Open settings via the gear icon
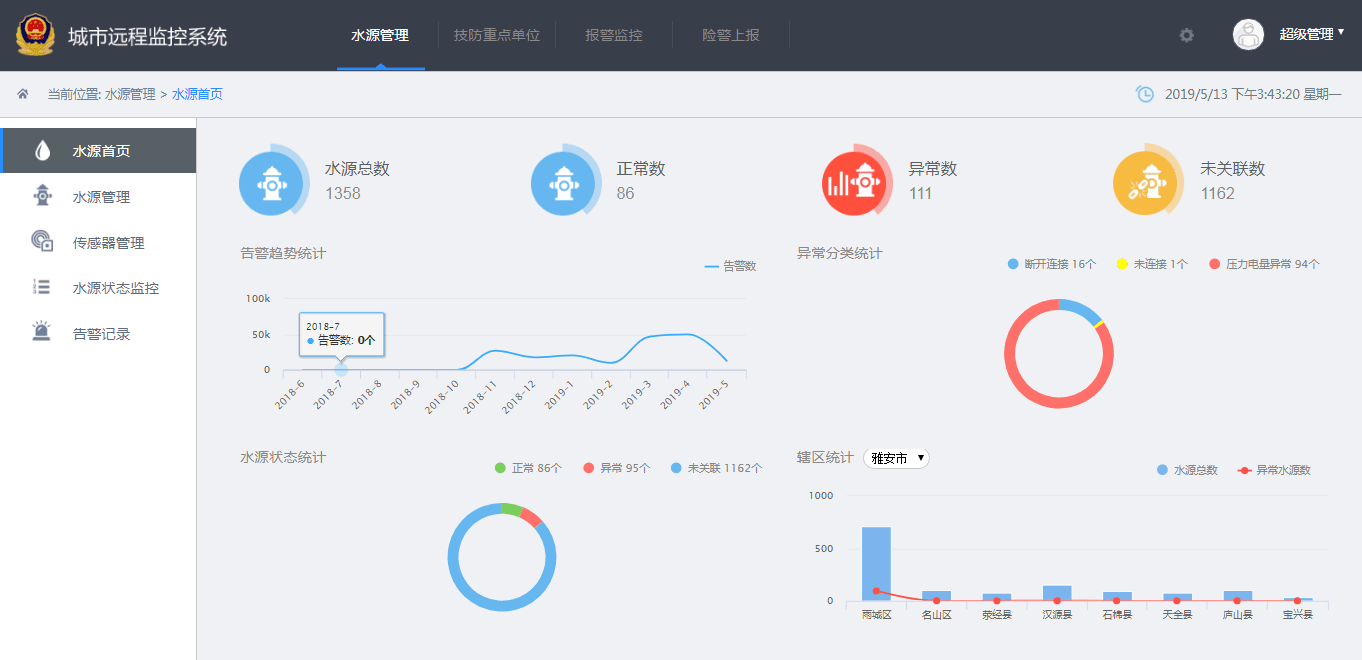The width and height of the screenshot is (1362, 660). point(1186,34)
